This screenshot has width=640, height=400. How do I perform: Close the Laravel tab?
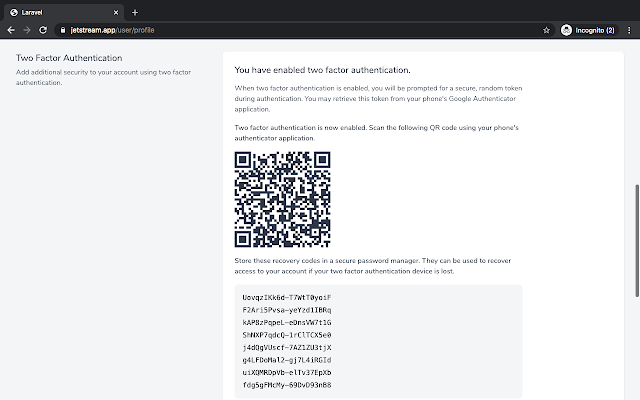(x=116, y=13)
